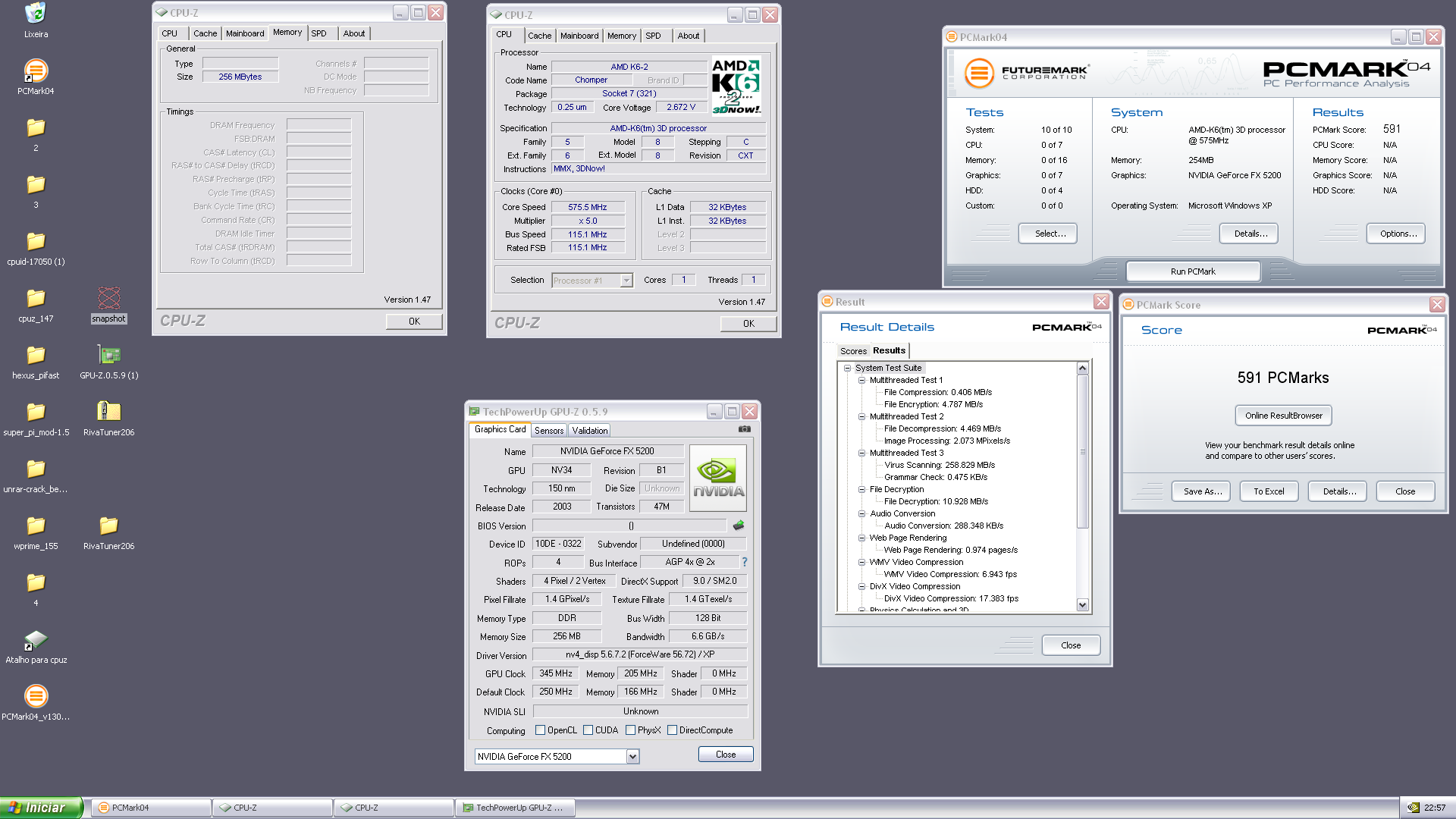
Task: Collapse the File Decryption node
Action: pos(862,489)
